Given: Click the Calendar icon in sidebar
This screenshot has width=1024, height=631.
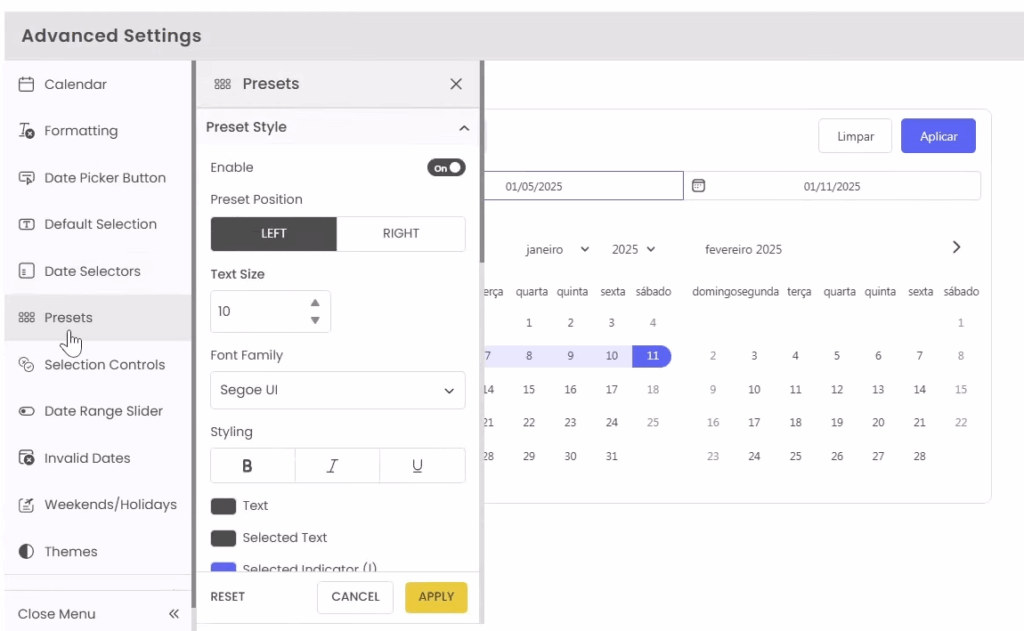Looking at the screenshot, I should pos(26,84).
